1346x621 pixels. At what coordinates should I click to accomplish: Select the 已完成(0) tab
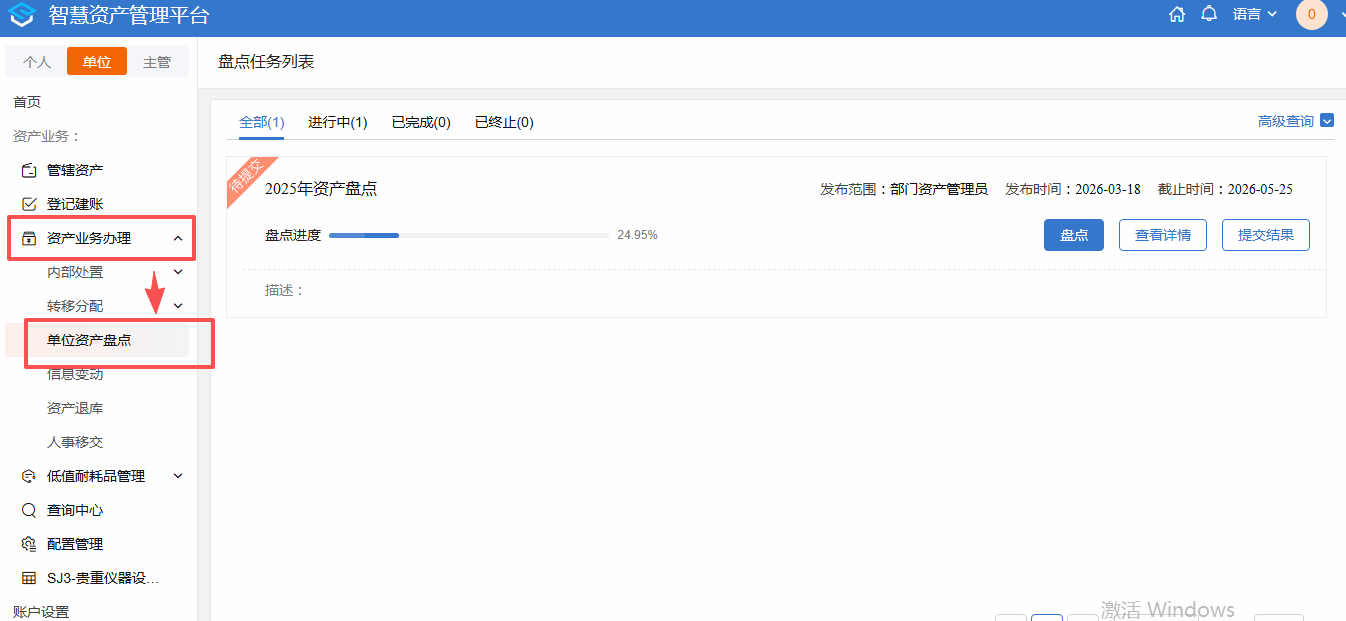click(421, 122)
